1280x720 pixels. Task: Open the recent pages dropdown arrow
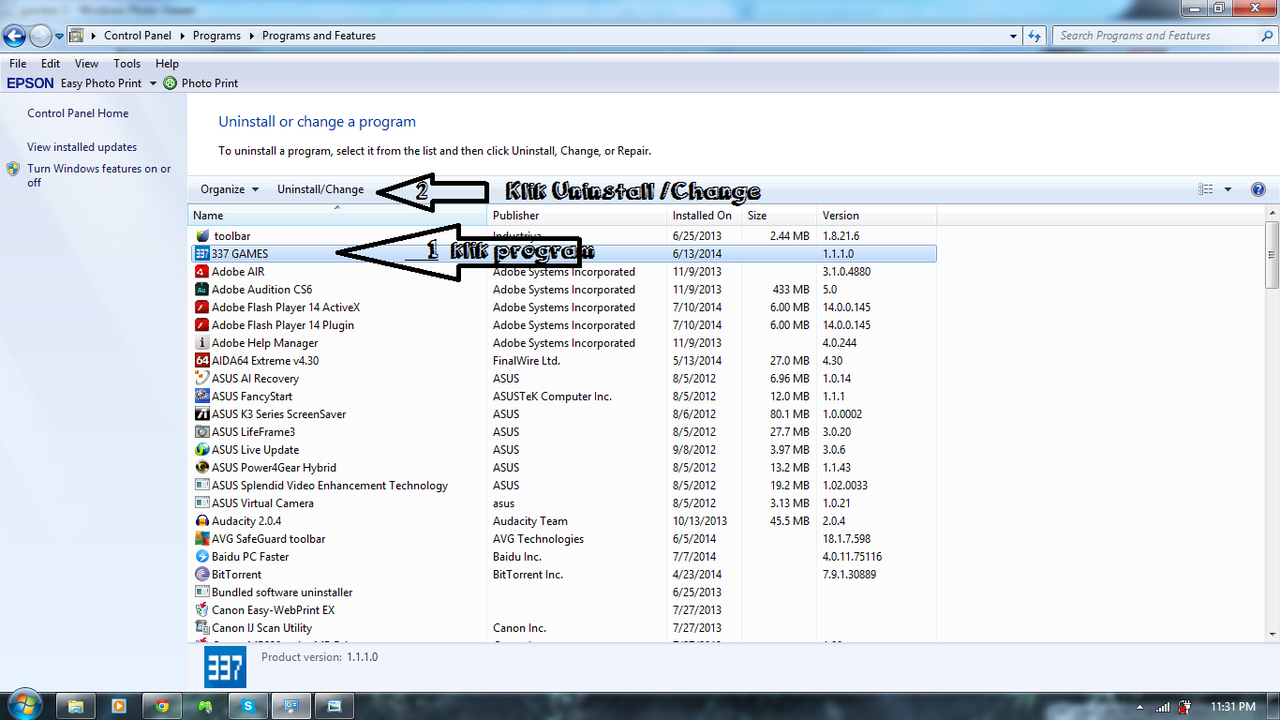coord(60,36)
